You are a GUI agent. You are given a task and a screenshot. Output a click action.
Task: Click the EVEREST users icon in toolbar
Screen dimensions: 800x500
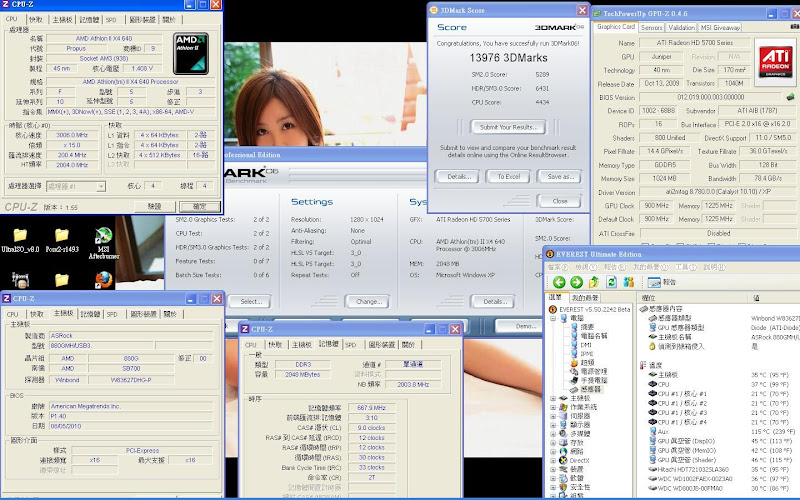(x=629, y=282)
